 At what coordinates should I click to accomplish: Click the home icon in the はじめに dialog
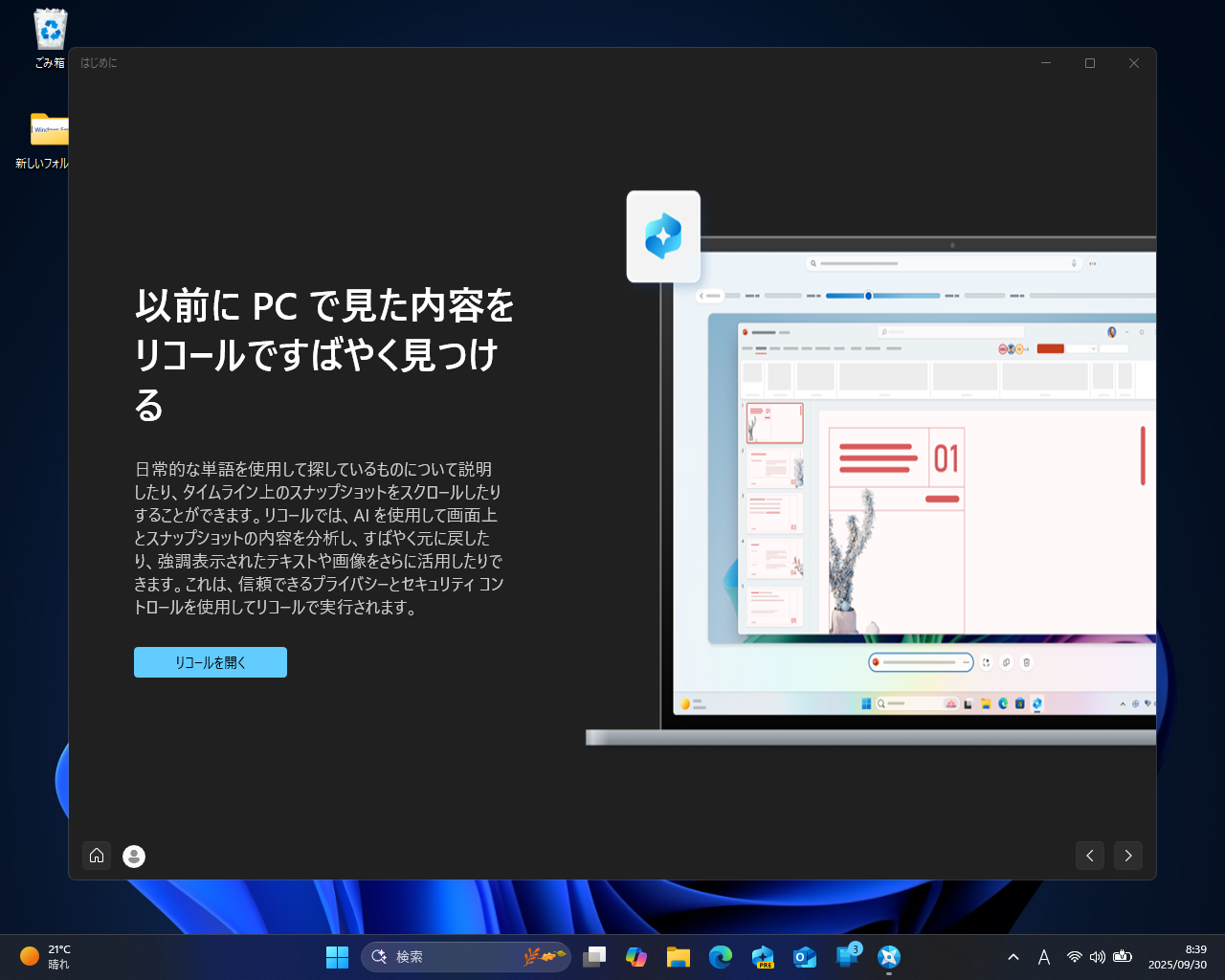coord(97,856)
